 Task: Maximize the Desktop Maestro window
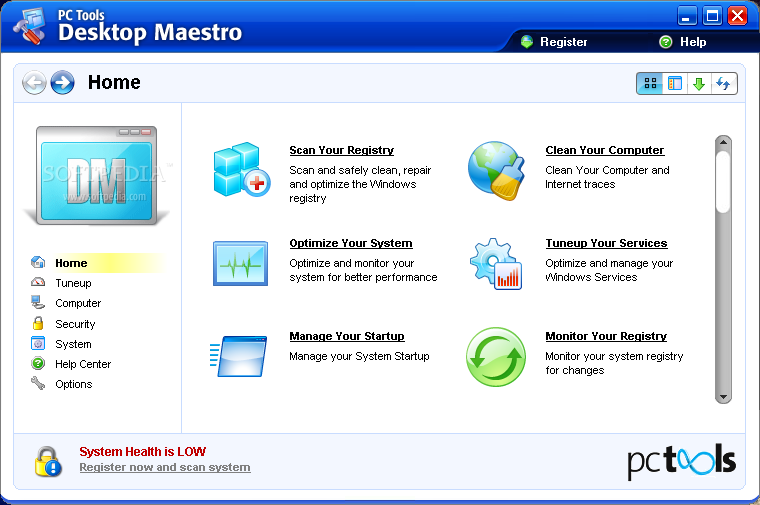click(712, 16)
